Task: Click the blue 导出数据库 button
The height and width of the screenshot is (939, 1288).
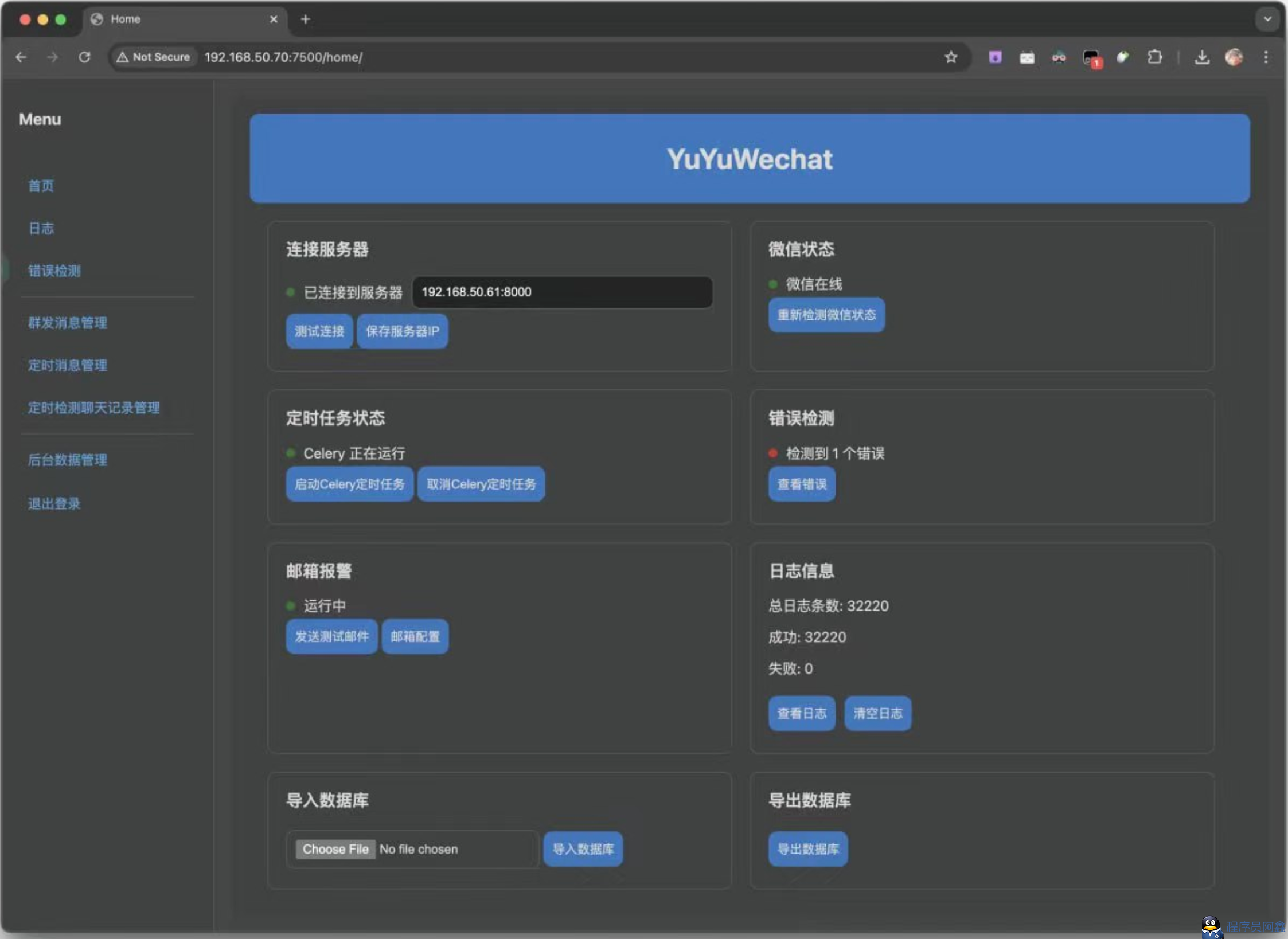Action: pyautogui.click(x=808, y=849)
